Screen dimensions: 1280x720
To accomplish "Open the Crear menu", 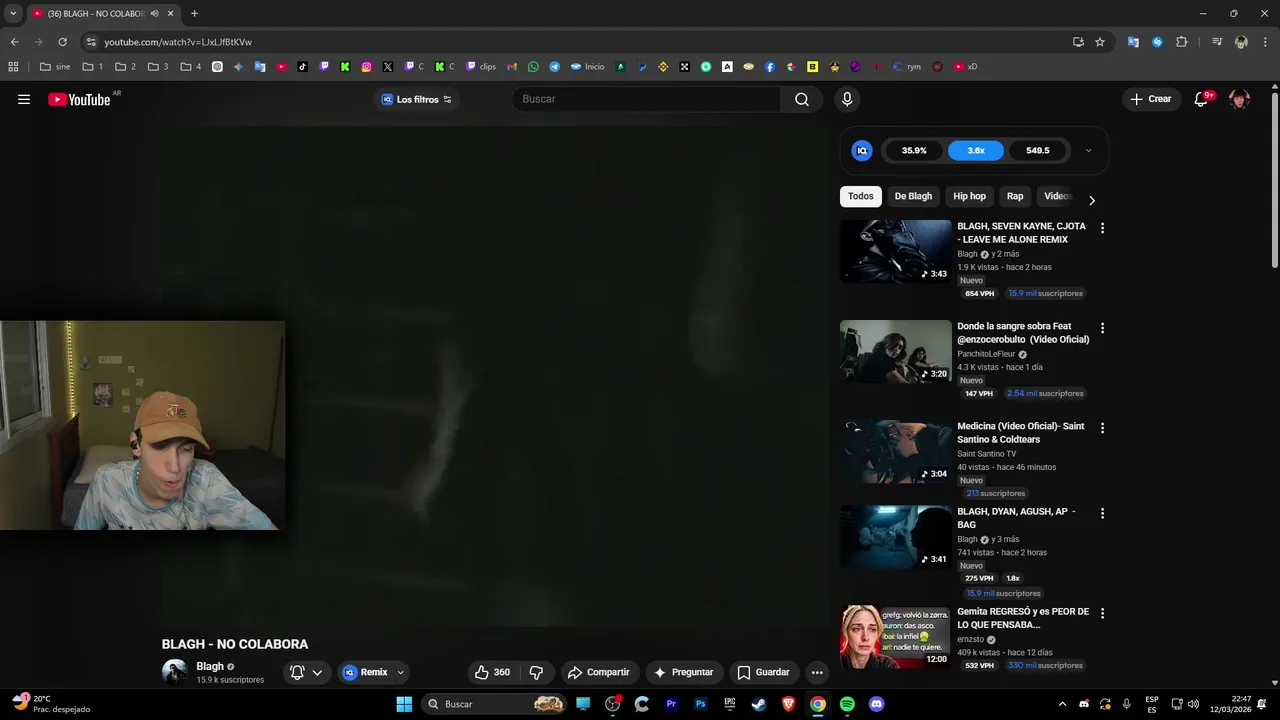I will click(1150, 99).
